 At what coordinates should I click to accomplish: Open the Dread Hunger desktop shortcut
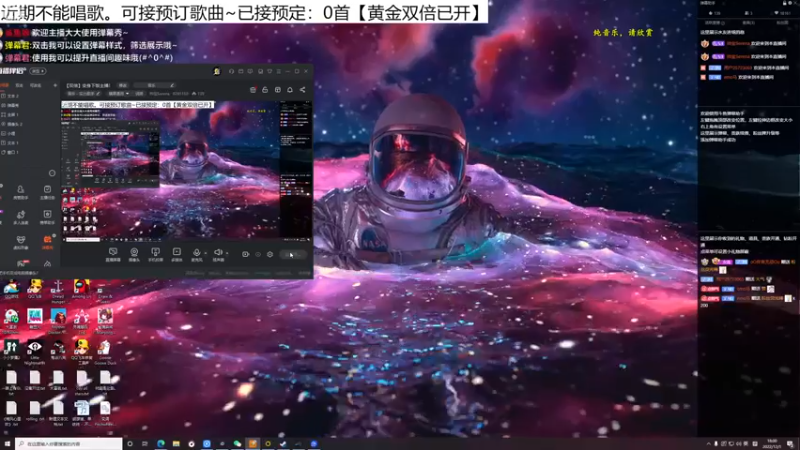click(58, 291)
